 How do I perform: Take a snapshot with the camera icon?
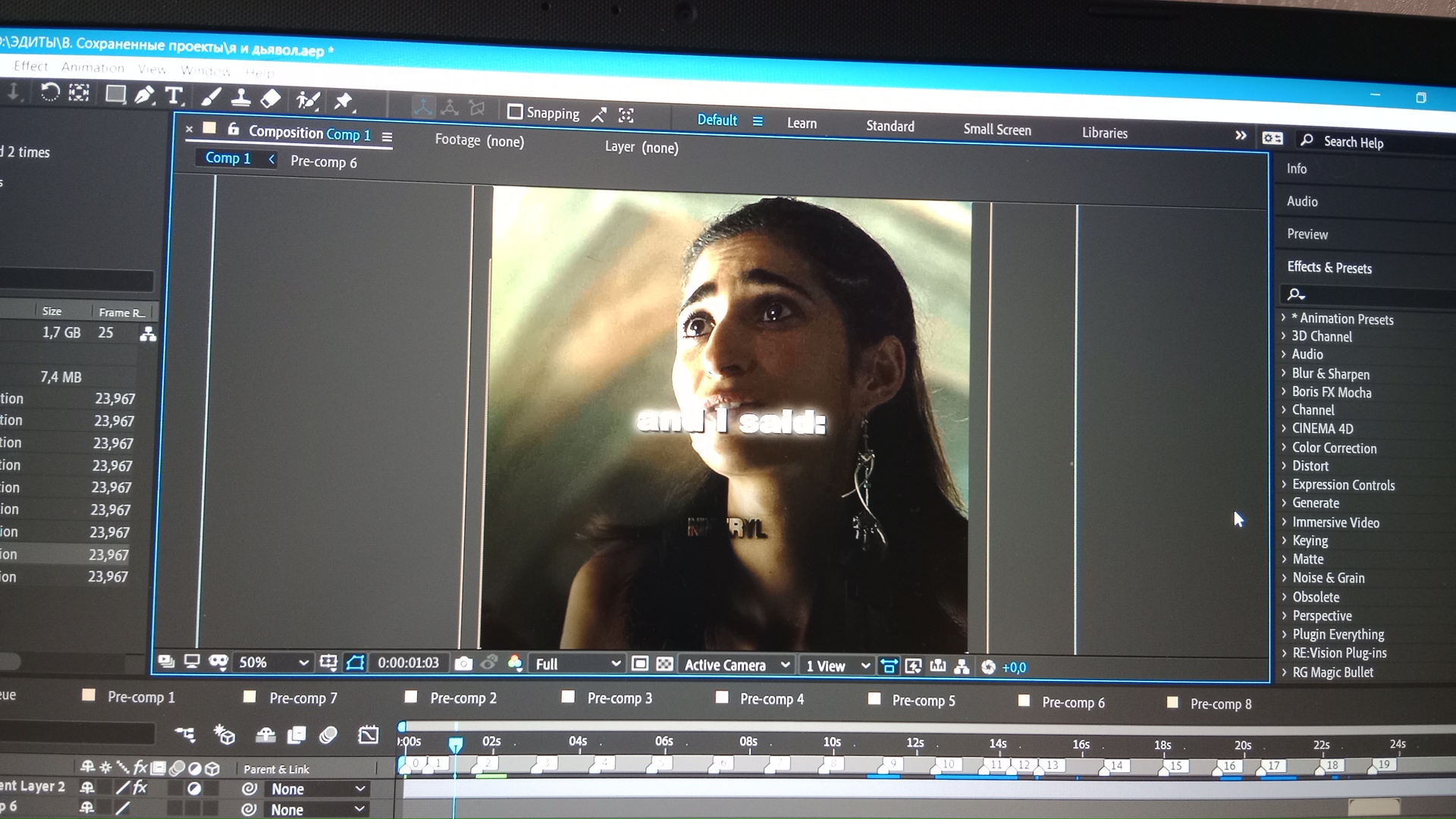point(463,664)
